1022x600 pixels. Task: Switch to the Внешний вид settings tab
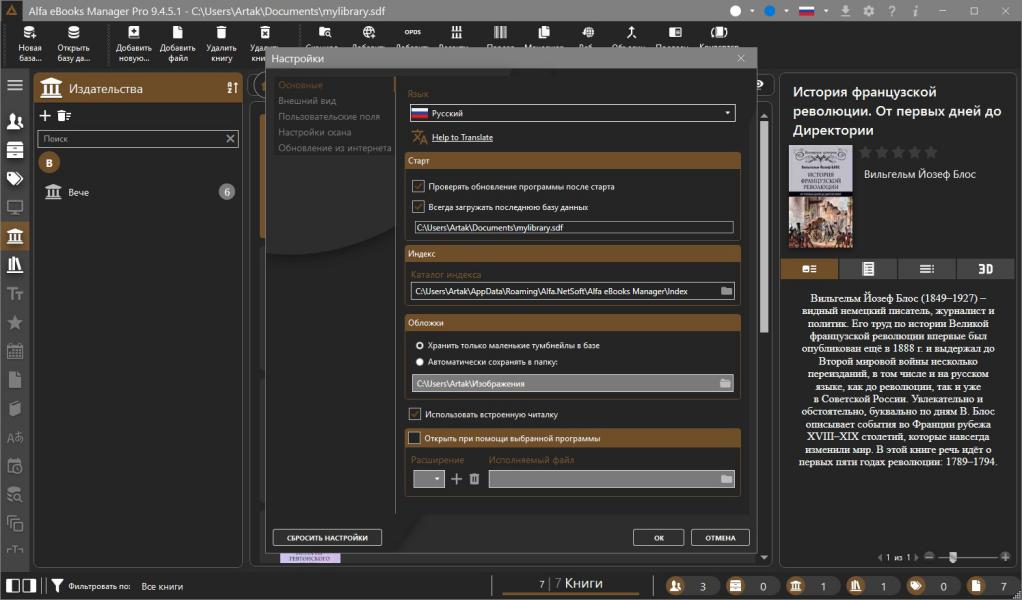(x=307, y=101)
